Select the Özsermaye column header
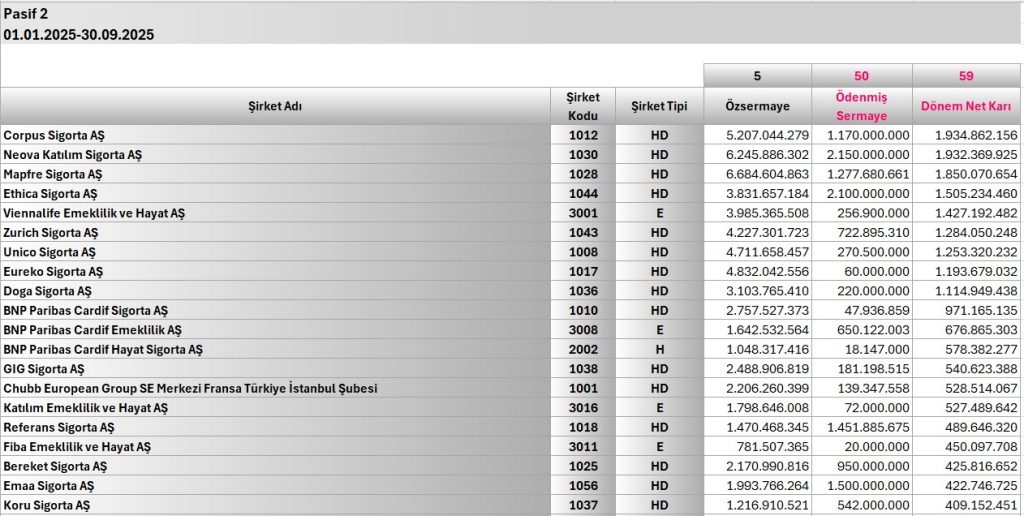Image resolution: width=1024 pixels, height=516 pixels. (757, 106)
